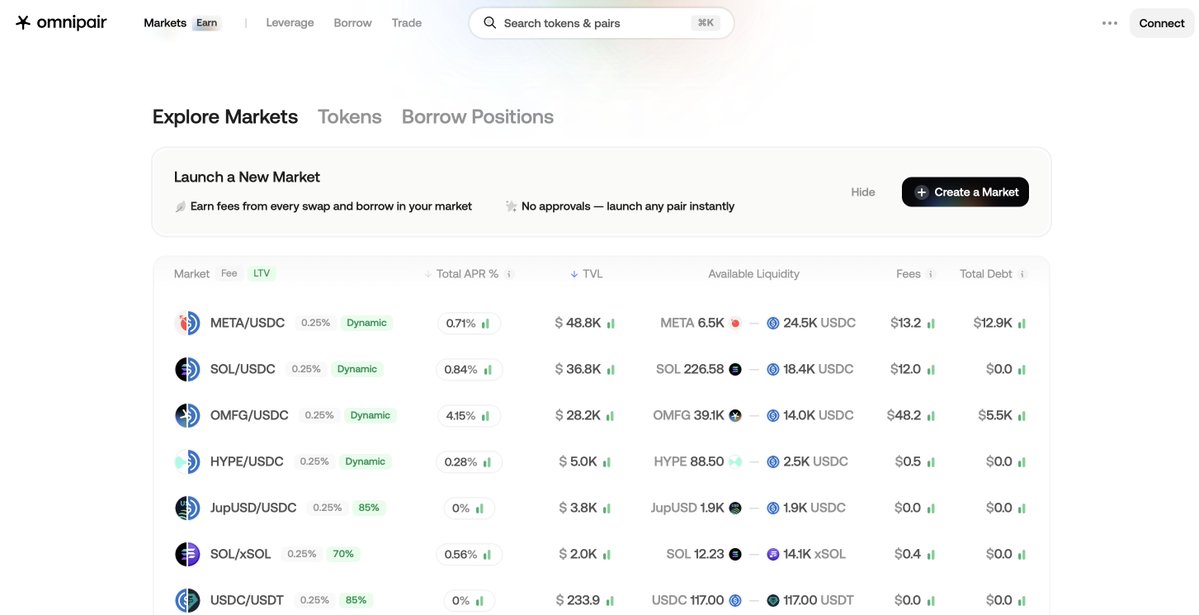Image resolution: width=1199 pixels, height=615 pixels.
Task: Click the META token icon in Available Liquidity
Action: (736, 323)
